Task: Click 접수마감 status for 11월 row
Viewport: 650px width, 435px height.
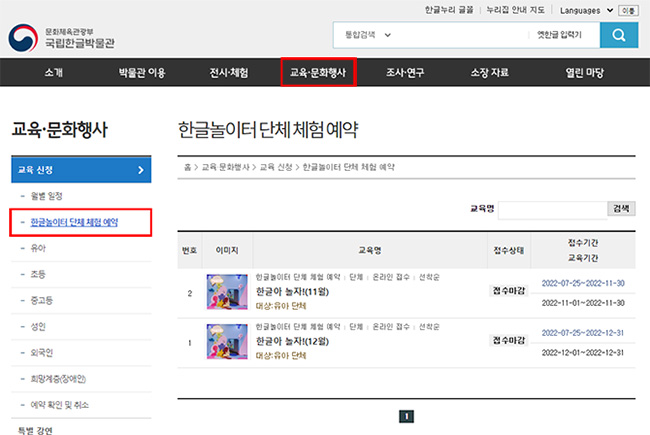Action: (509, 291)
